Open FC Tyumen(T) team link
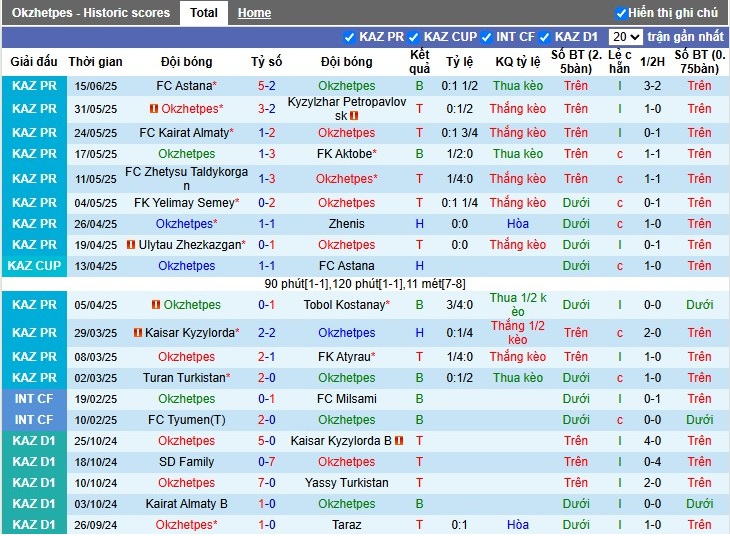This screenshot has height=536, width=730. [187, 420]
